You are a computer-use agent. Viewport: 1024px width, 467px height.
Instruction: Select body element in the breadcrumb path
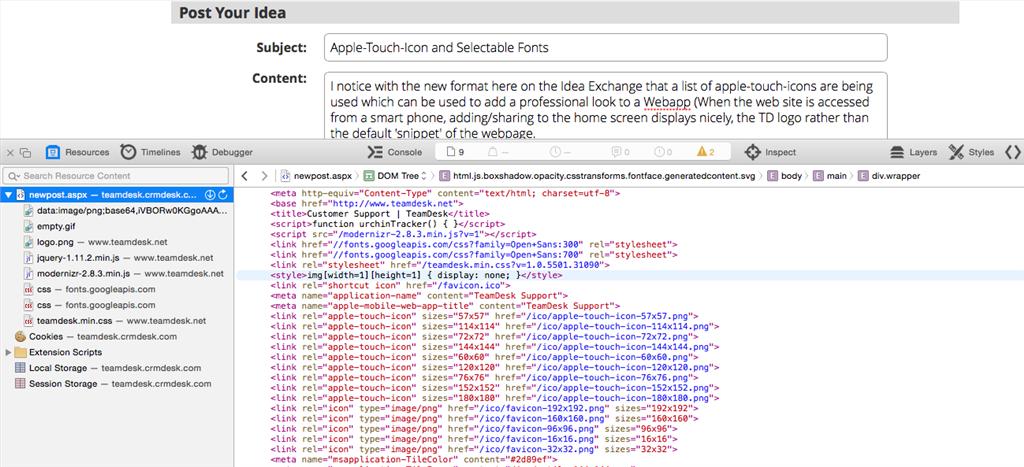[788, 176]
